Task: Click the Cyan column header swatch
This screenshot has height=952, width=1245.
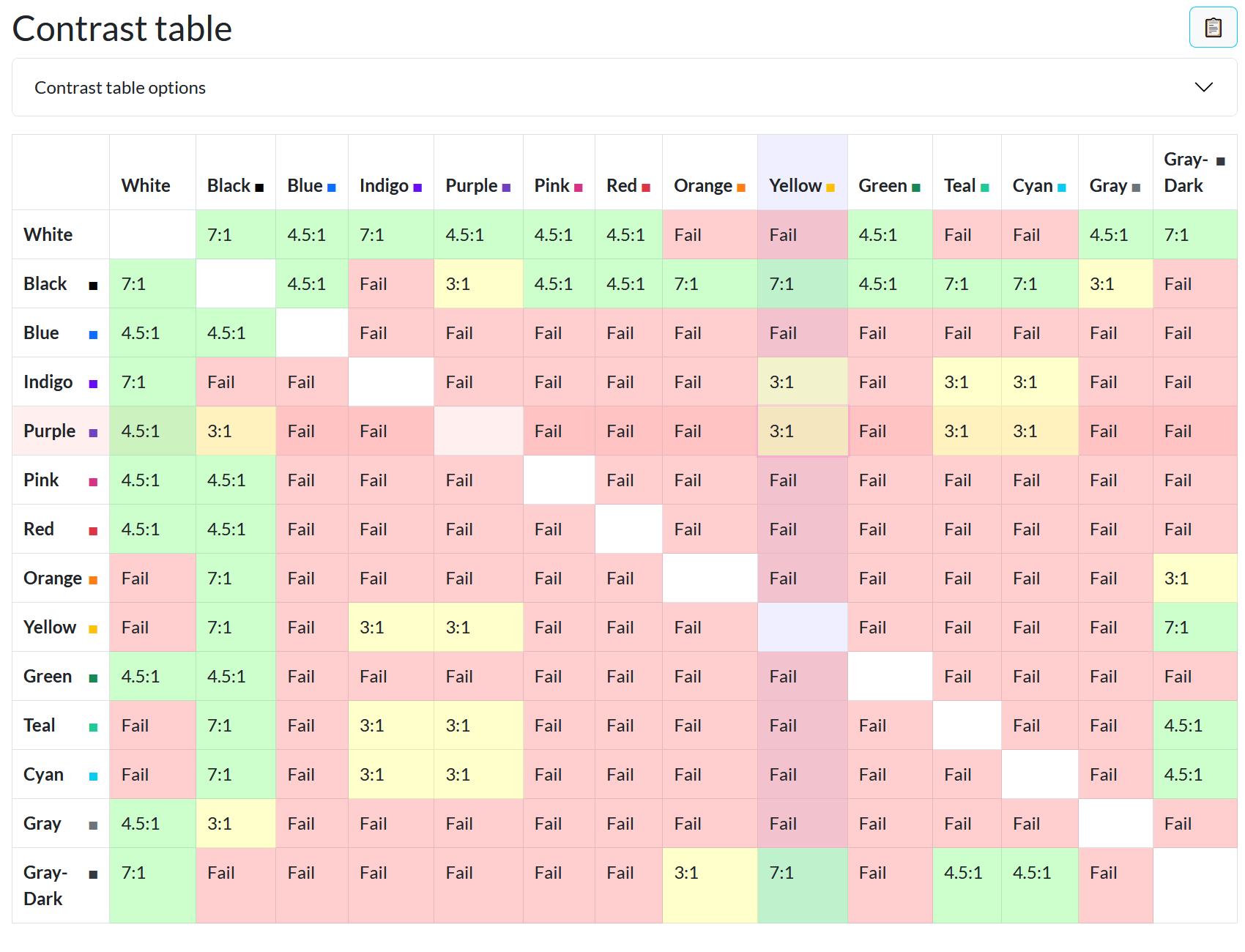Action: coord(1062,187)
